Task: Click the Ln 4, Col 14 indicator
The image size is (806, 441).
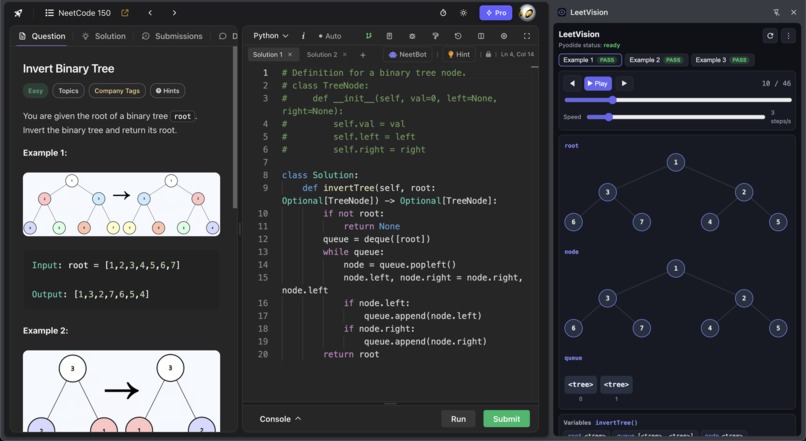Action: pyautogui.click(x=517, y=54)
